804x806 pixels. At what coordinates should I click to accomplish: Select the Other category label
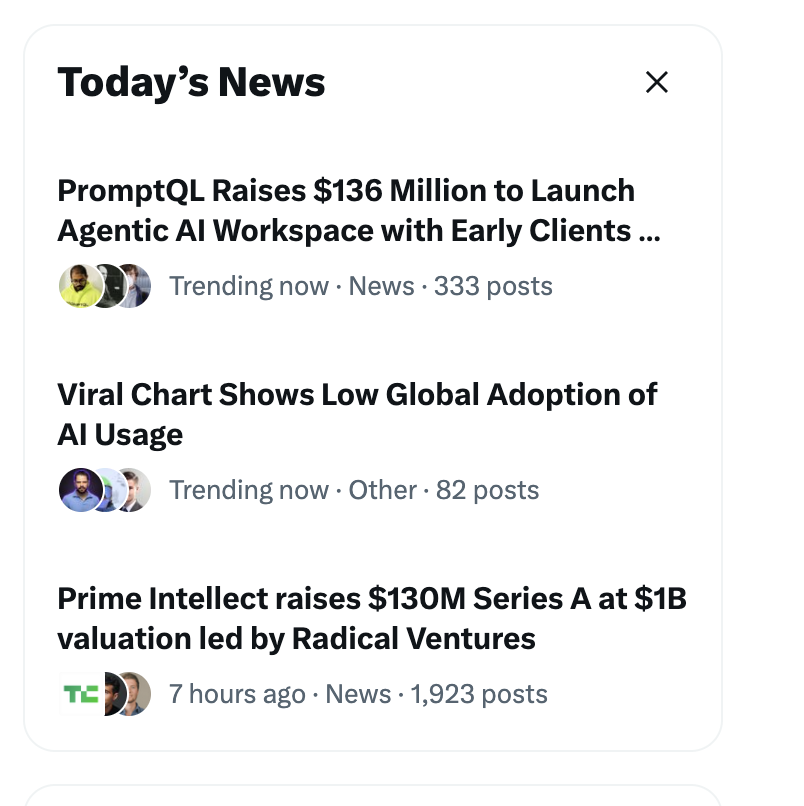click(382, 490)
